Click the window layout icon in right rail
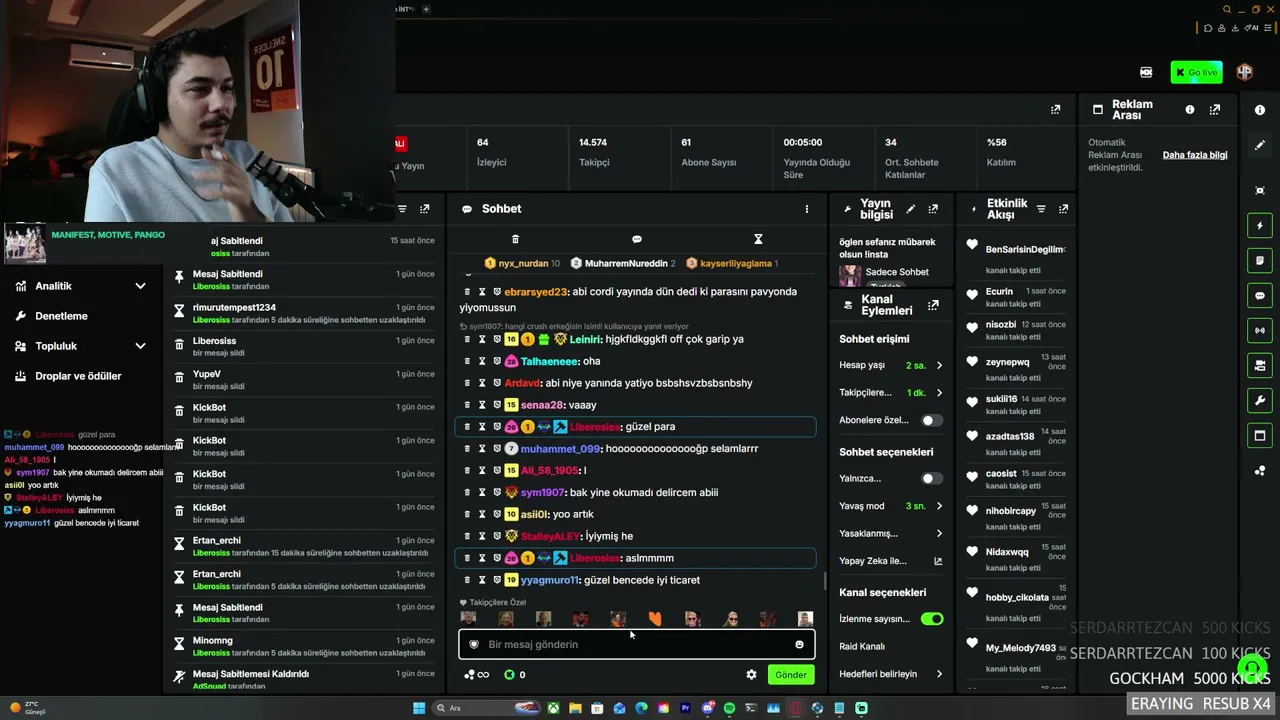The image size is (1280, 720). point(1260,436)
